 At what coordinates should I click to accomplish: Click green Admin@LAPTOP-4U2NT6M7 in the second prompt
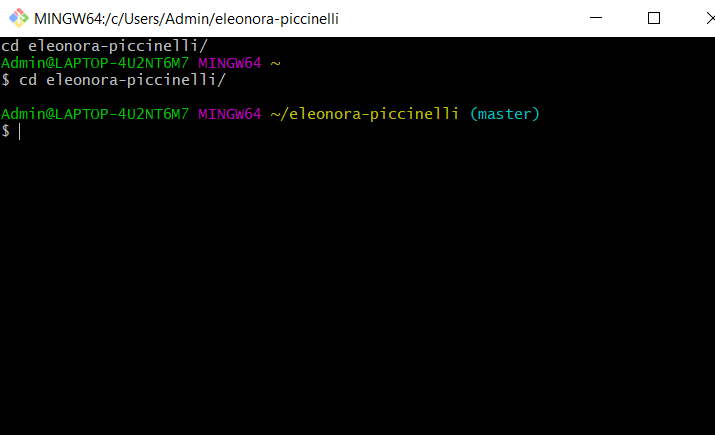[95, 114]
